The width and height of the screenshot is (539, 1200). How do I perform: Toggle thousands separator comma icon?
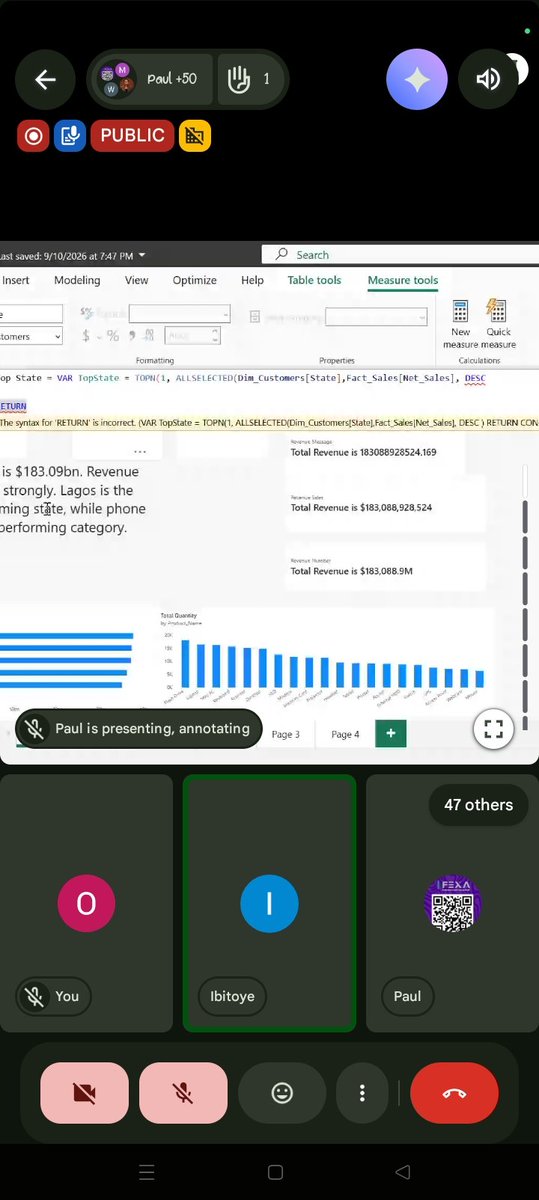[x=131, y=336]
